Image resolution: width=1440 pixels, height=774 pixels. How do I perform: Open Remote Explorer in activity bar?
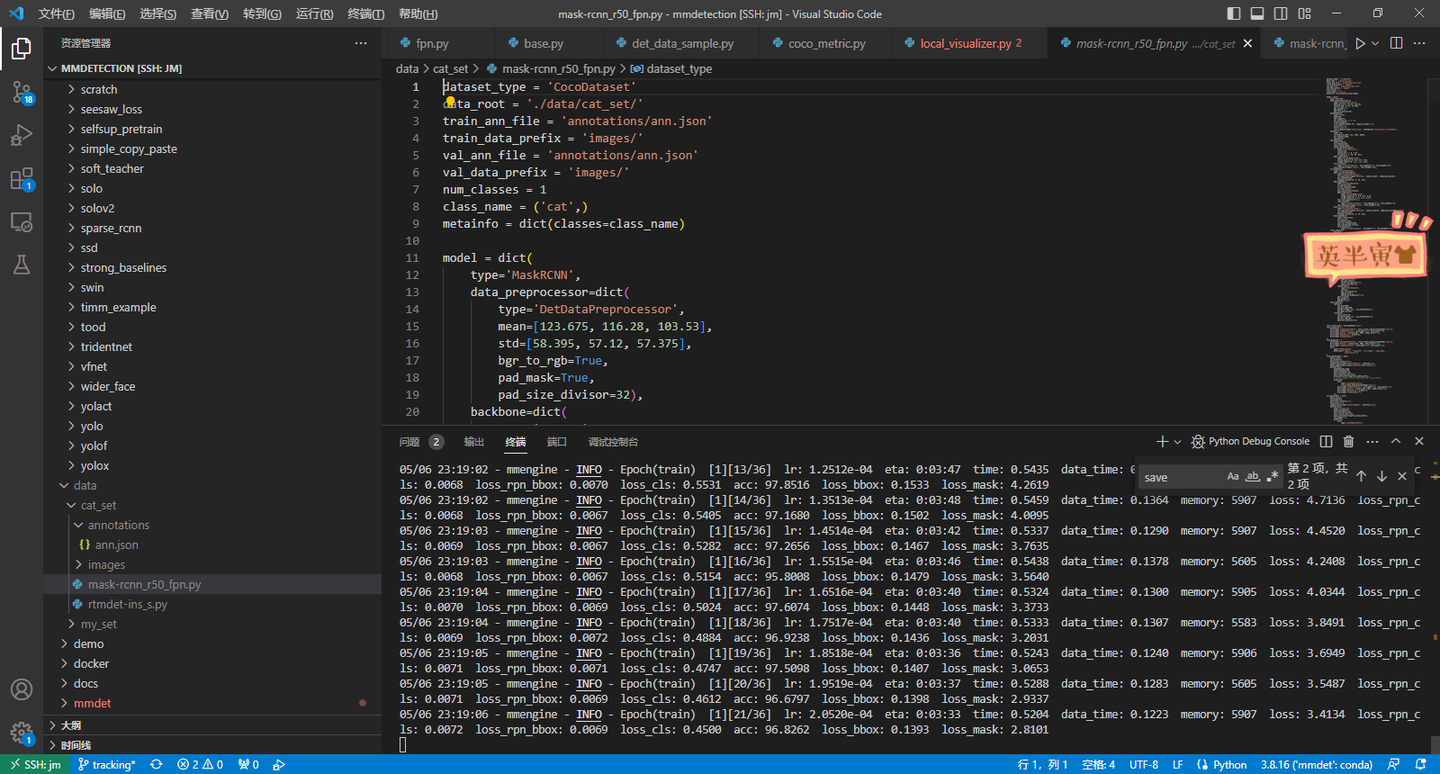click(x=21, y=222)
